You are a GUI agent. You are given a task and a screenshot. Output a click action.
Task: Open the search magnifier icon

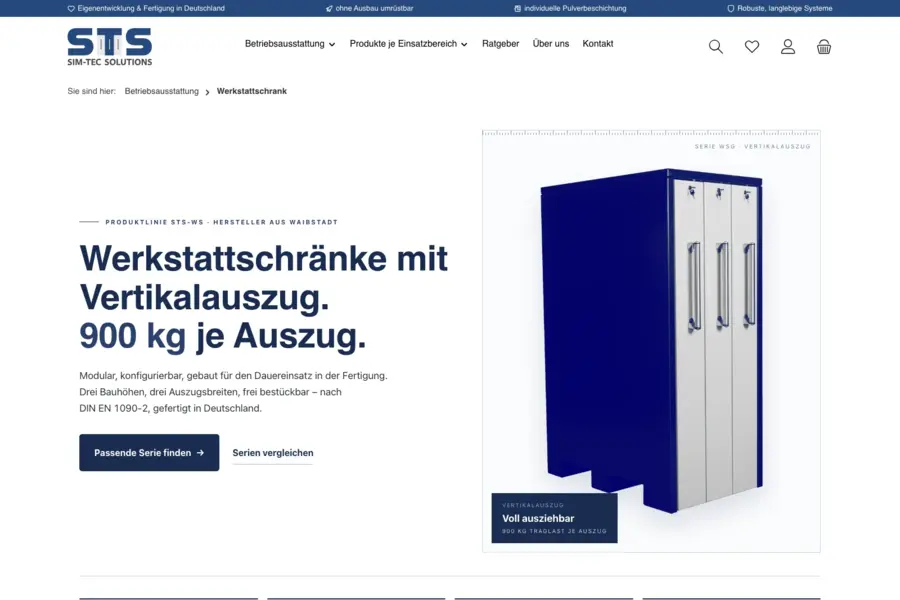tap(715, 47)
